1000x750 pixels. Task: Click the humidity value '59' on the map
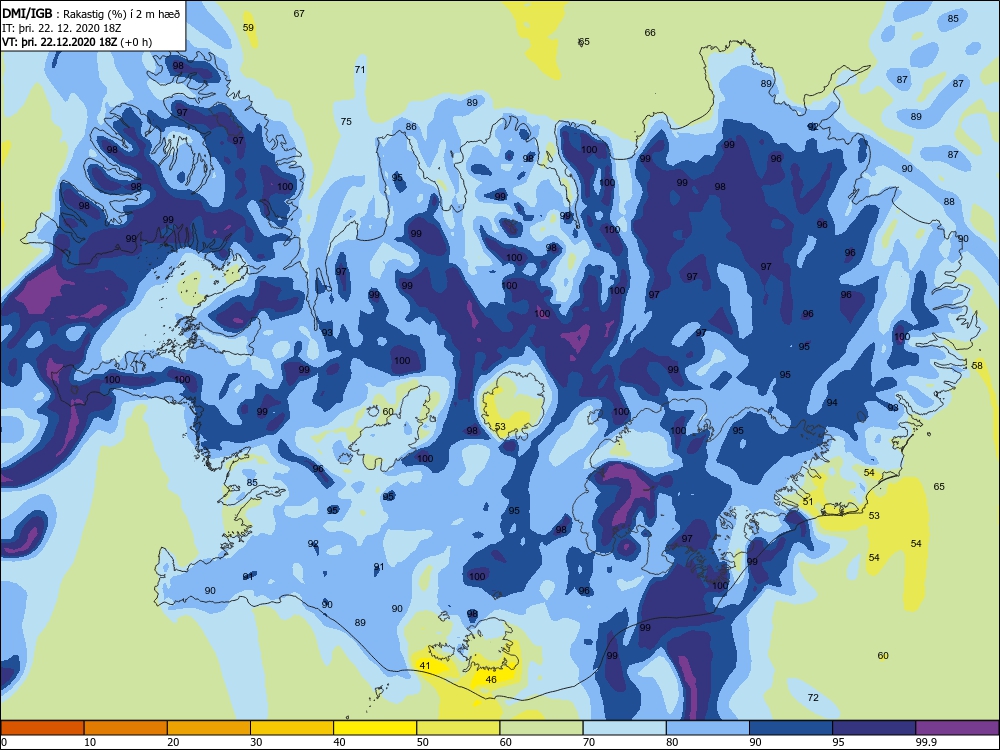tap(249, 27)
